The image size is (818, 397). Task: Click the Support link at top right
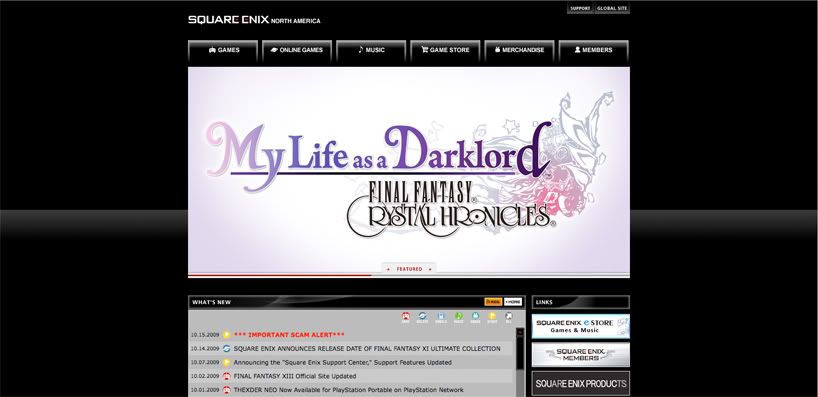click(580, 8)
